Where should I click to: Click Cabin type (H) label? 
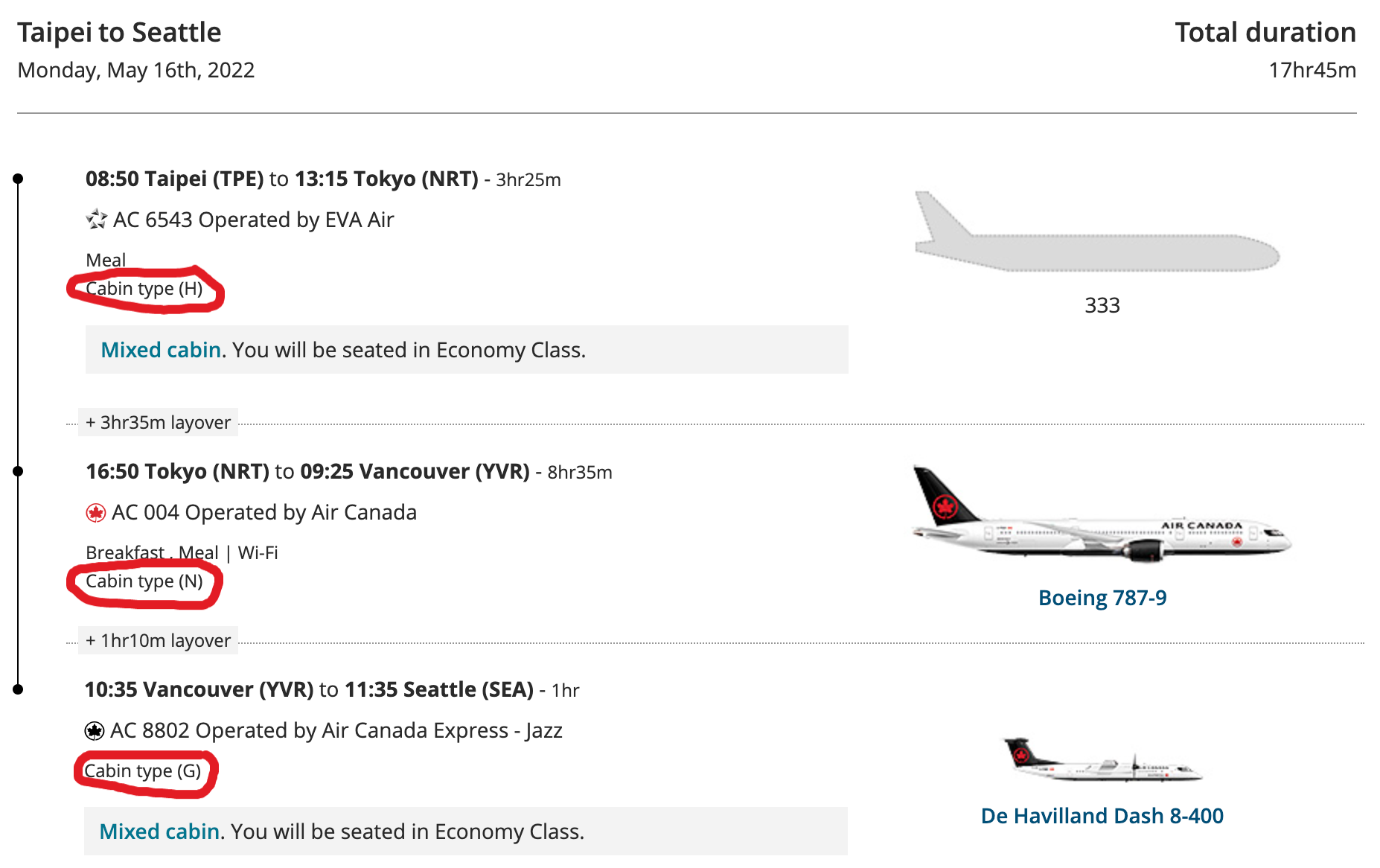pos(144,289)
